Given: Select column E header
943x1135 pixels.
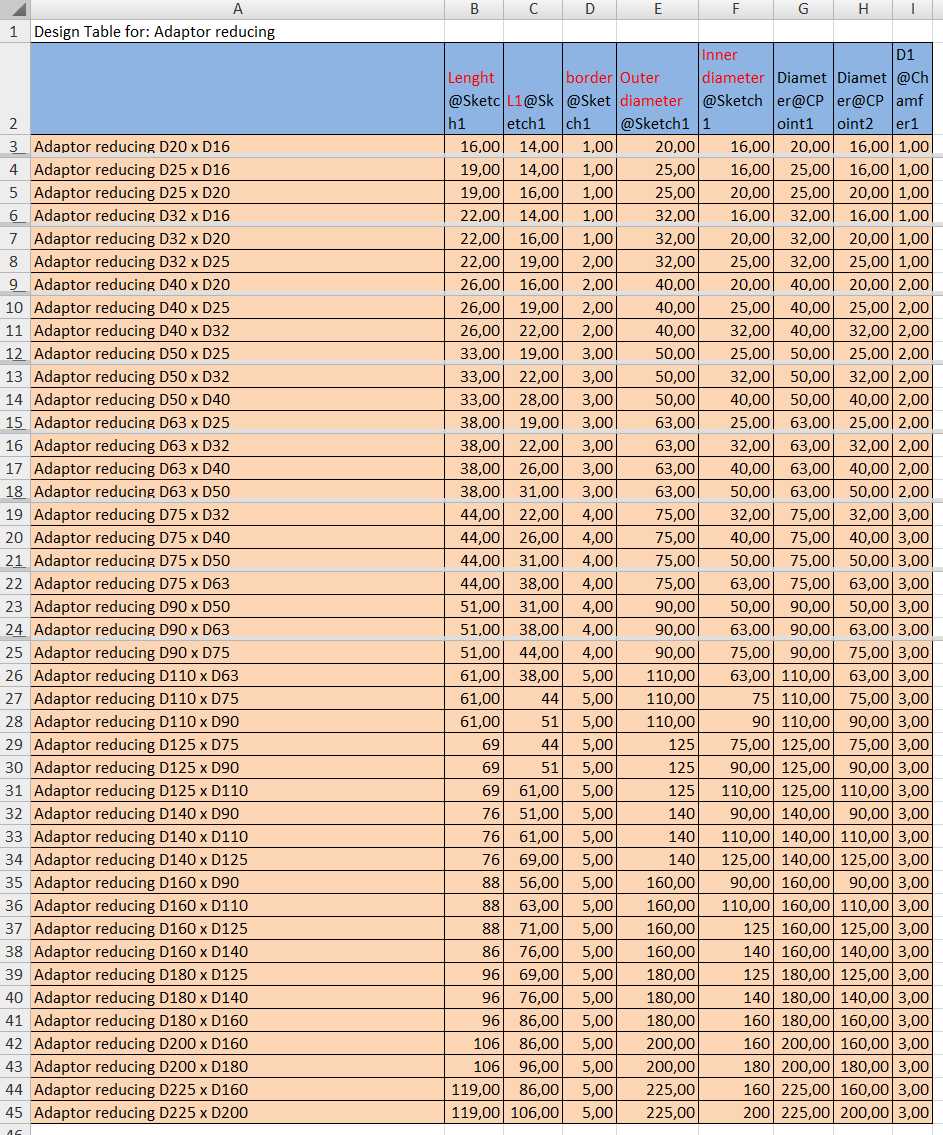Looking at the screenshot, I should (x=658, y=9).
